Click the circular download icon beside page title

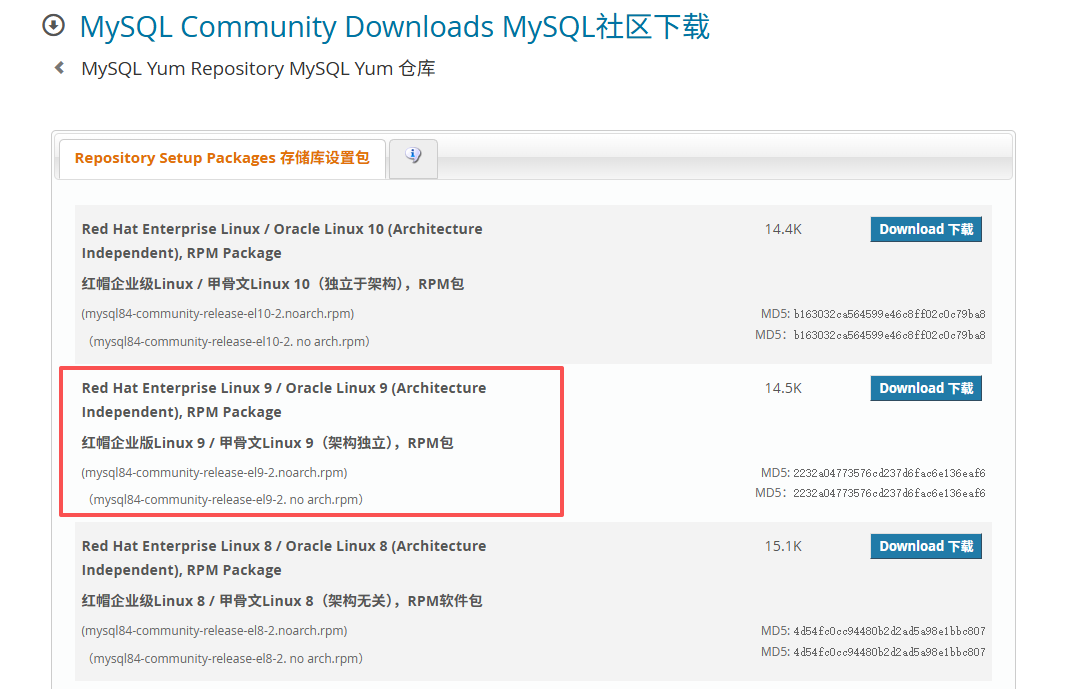tap(54, 25)
